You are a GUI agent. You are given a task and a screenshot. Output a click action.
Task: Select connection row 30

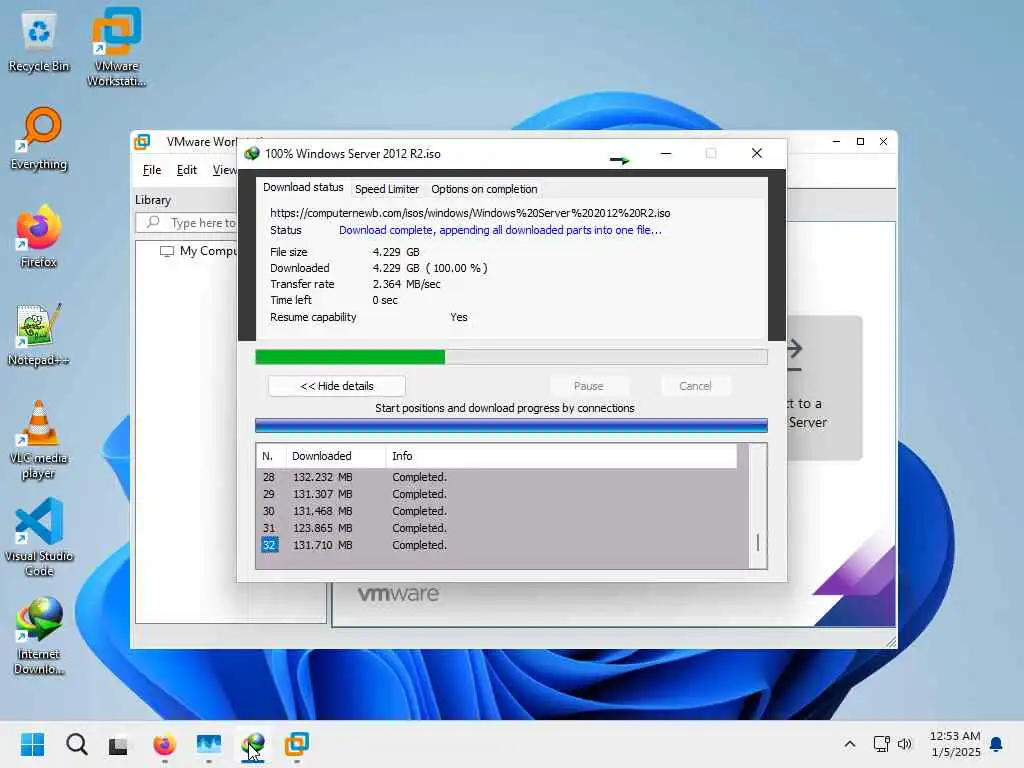click(502, 511)
